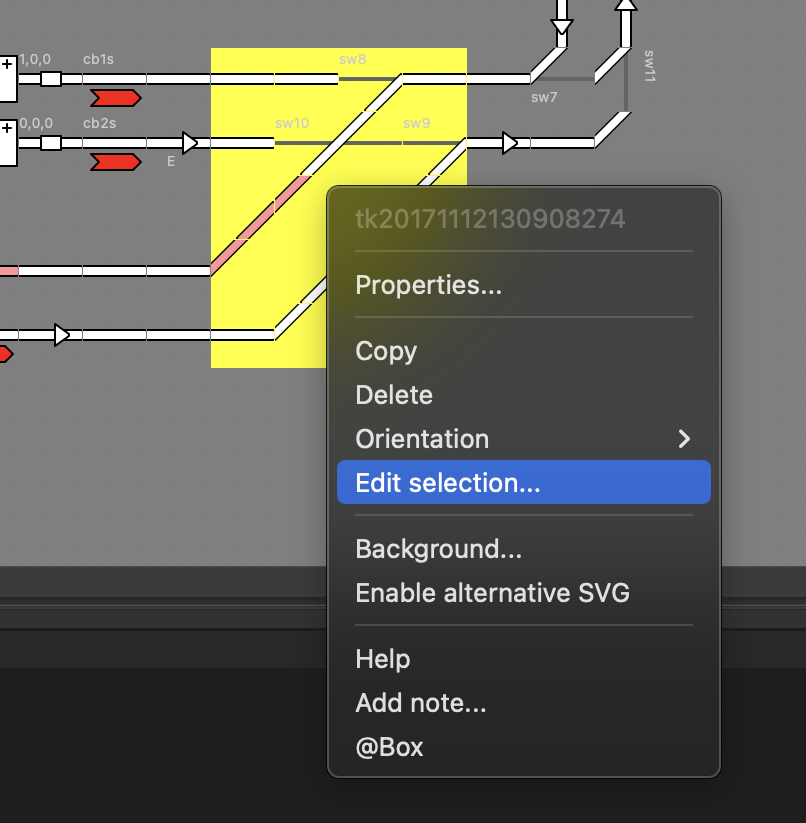Expand the Orientation submenu arrow
The image size is (806, 823).
(x=684, y=439)
